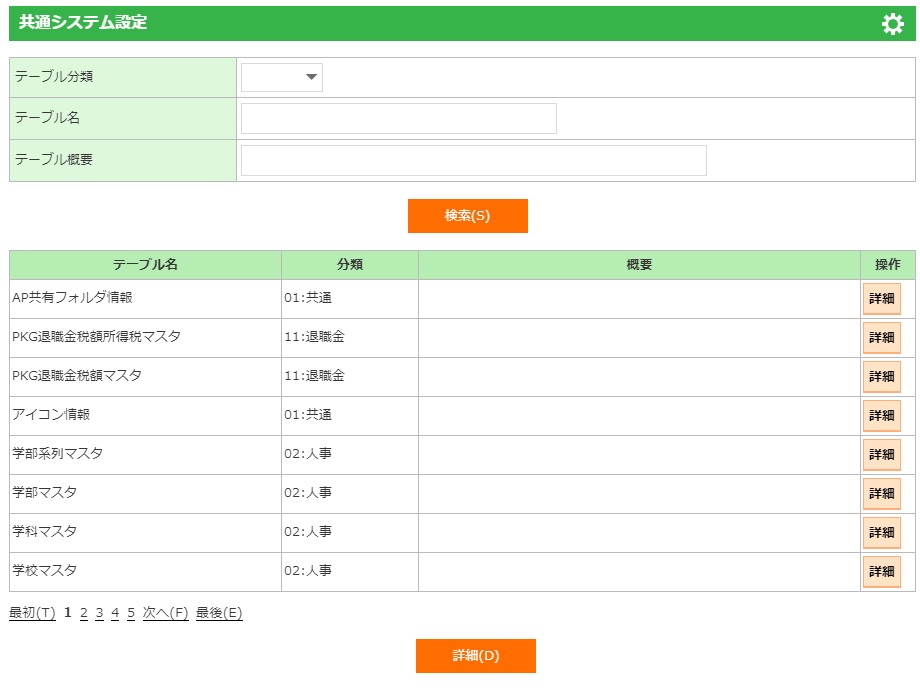This screenshot has width=920, height=688.
Task: Click the テーブル名 column header
Action: tap(145, 265)
